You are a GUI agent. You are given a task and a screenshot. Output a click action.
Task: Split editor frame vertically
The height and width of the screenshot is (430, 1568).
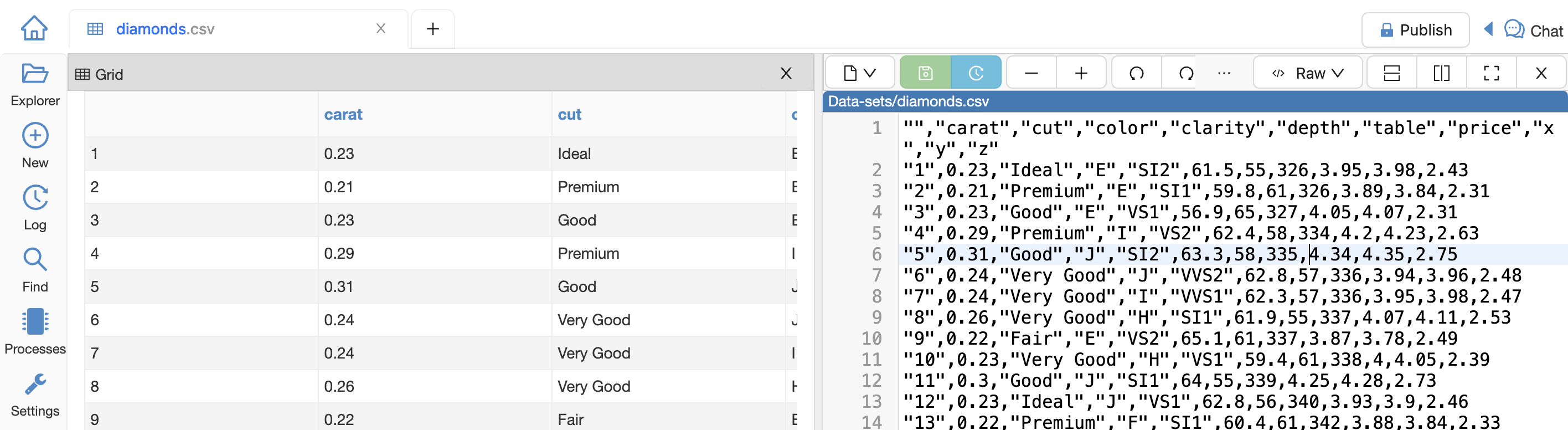[x=1441, y=74]
